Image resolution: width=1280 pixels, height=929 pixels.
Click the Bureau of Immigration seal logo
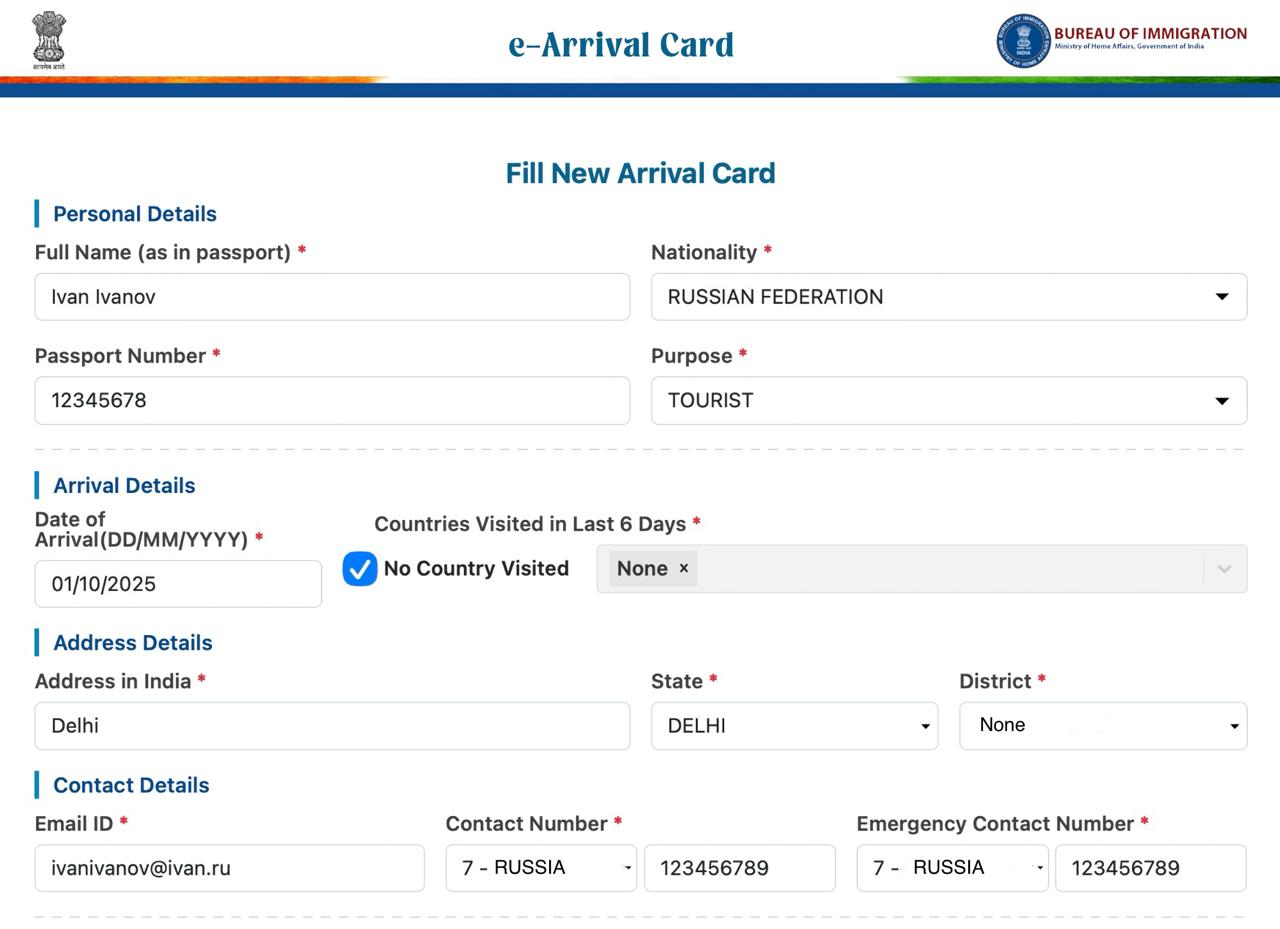point(1023,41)
